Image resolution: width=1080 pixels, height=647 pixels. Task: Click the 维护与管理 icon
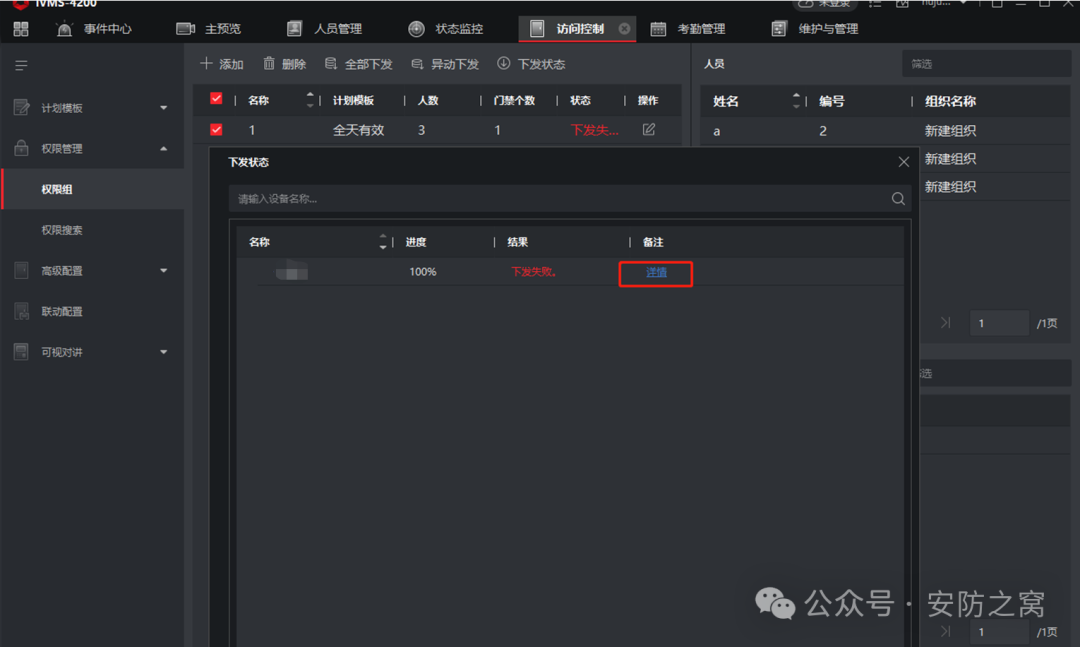[x=779, y=29]
